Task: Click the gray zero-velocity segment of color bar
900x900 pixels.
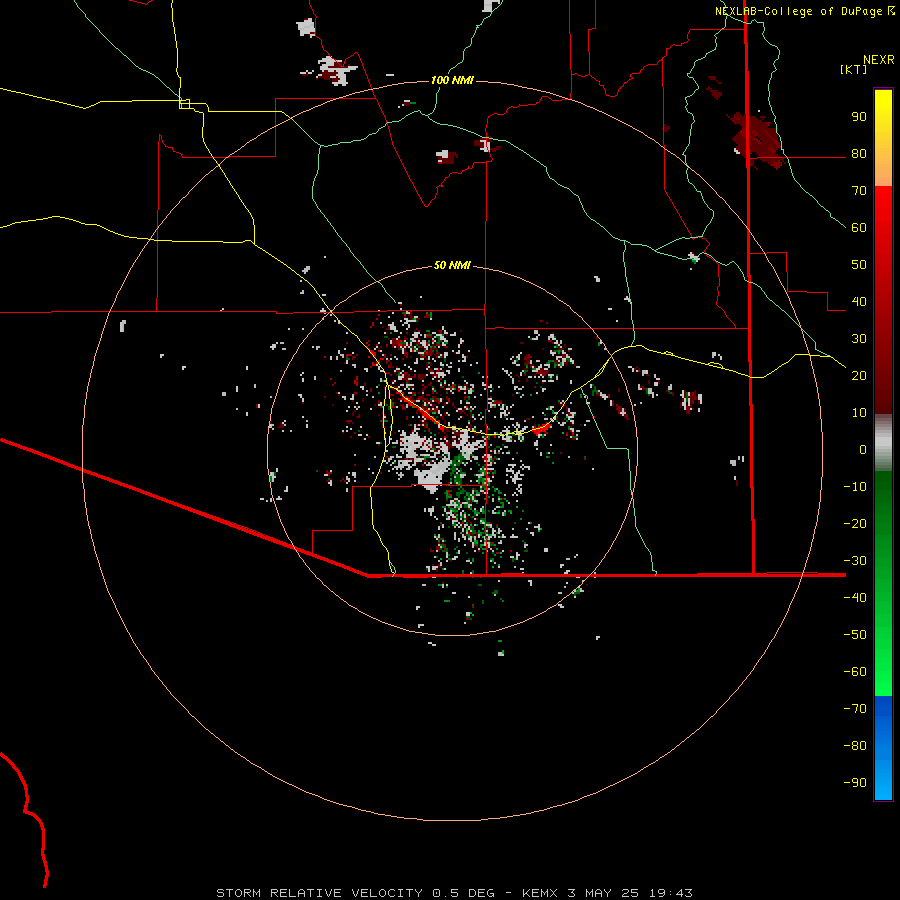Action: point(883,443)
